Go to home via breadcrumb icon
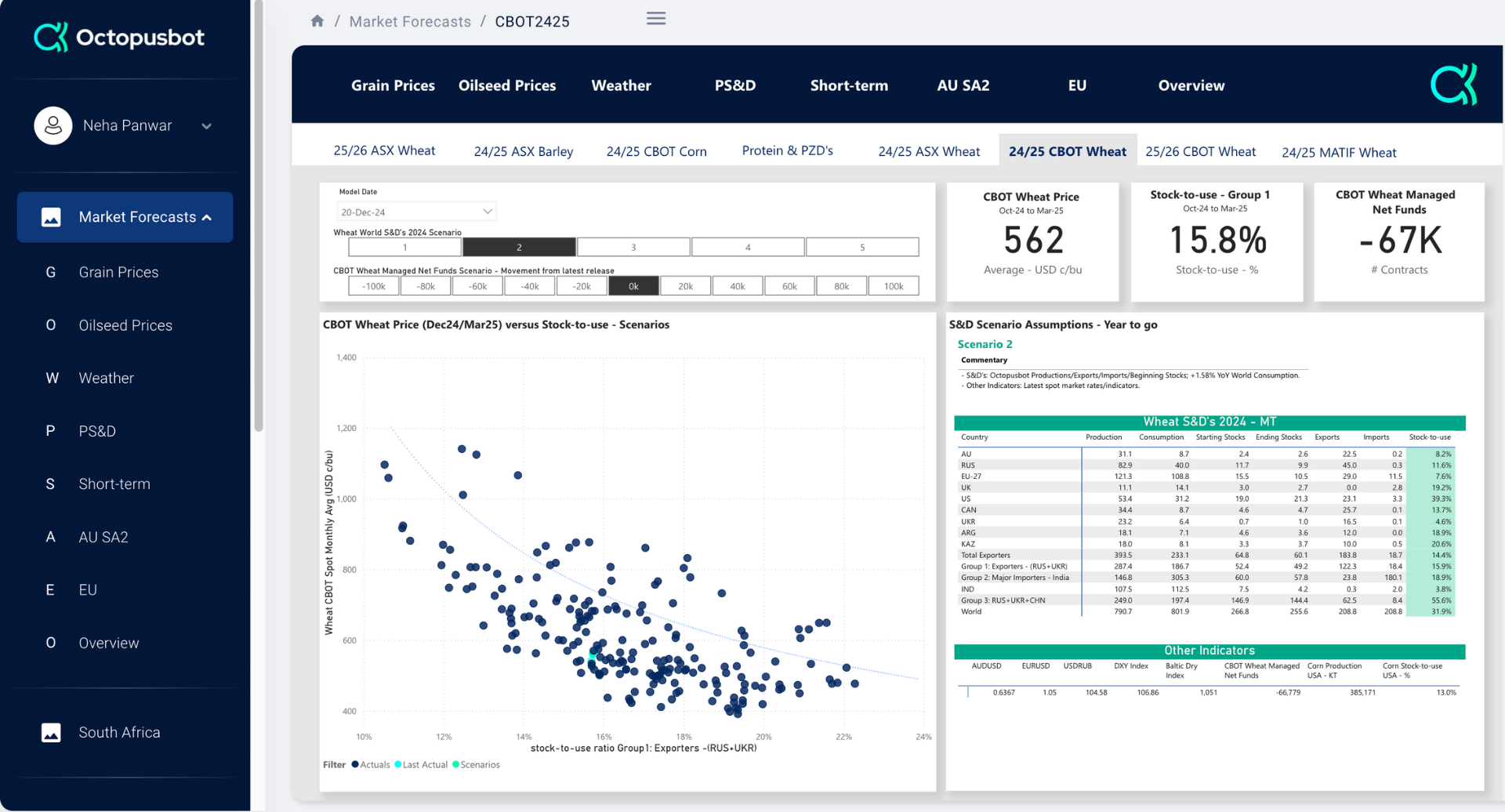 [317, 21]
